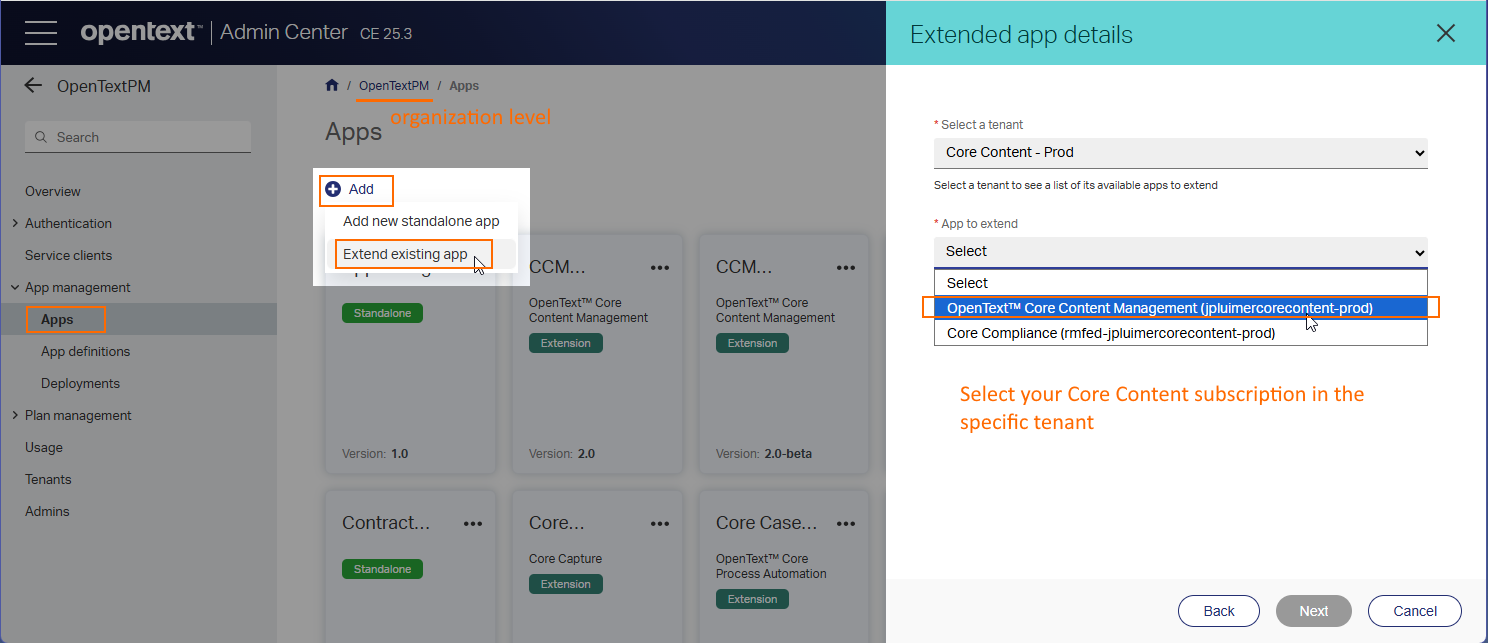The image size is (1488, 643).
Task: Click Extension badge on Core Case card
Action: coord(752,599)
